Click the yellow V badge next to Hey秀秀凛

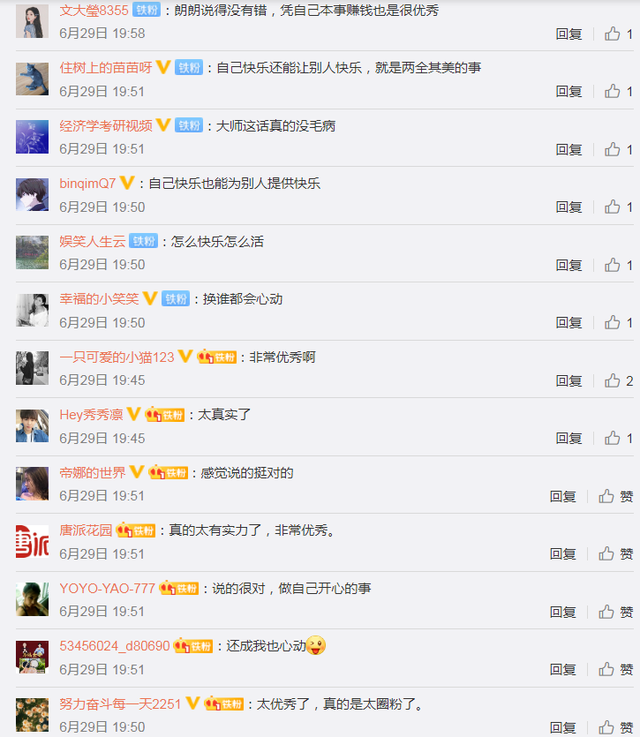pos(134,414)
